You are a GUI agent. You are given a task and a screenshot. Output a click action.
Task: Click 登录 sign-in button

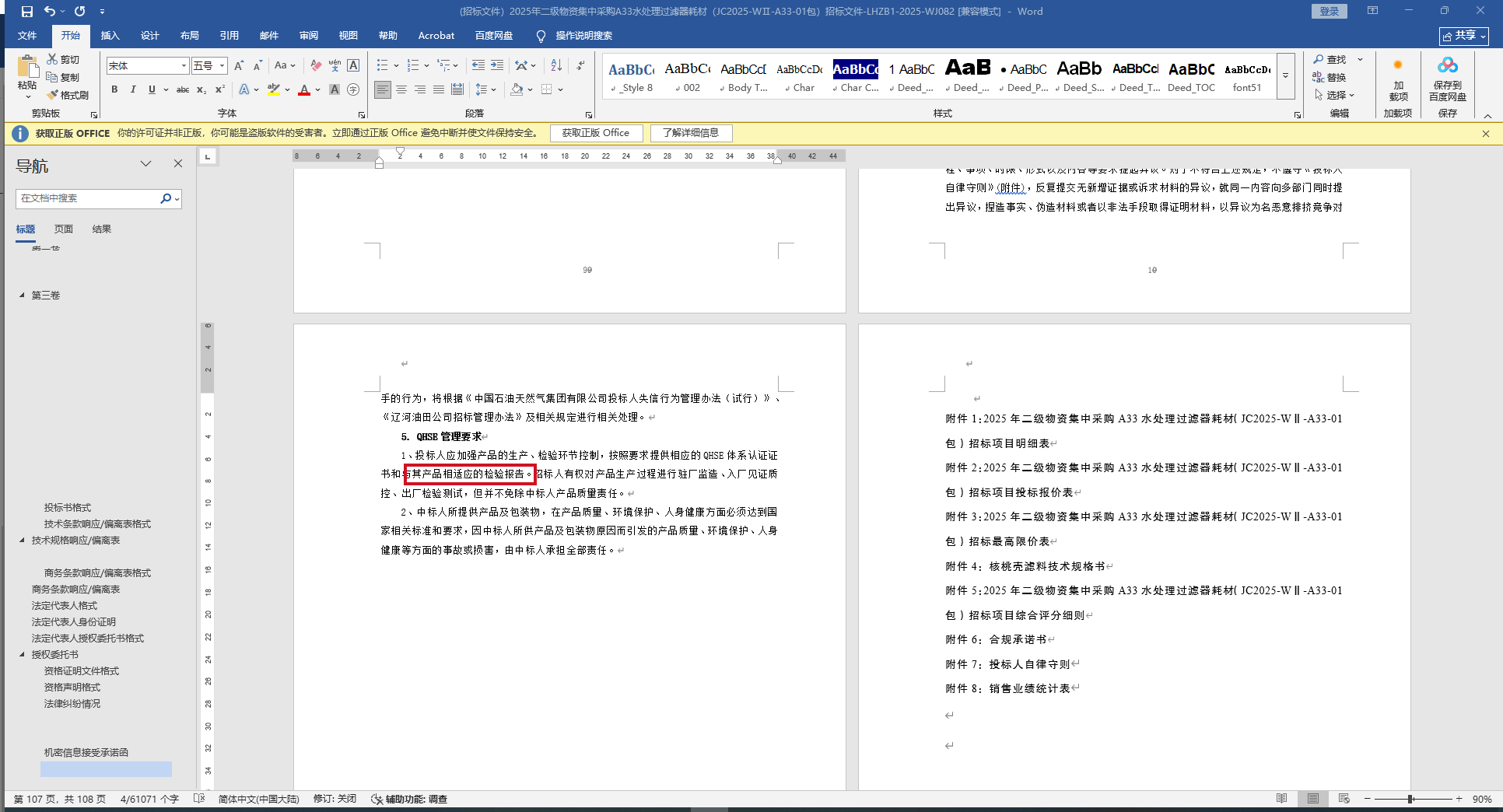[1330, 12]
